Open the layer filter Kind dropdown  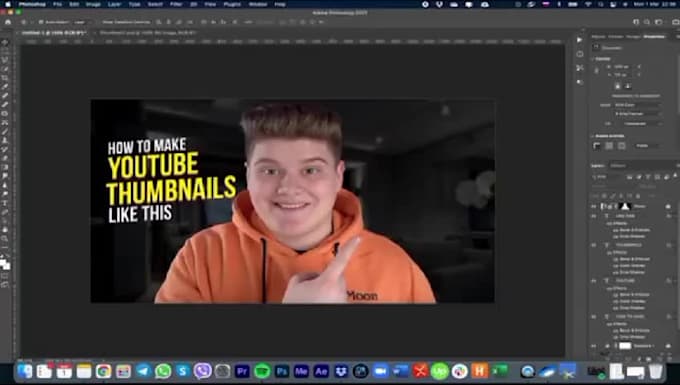(x=608, y=177)
